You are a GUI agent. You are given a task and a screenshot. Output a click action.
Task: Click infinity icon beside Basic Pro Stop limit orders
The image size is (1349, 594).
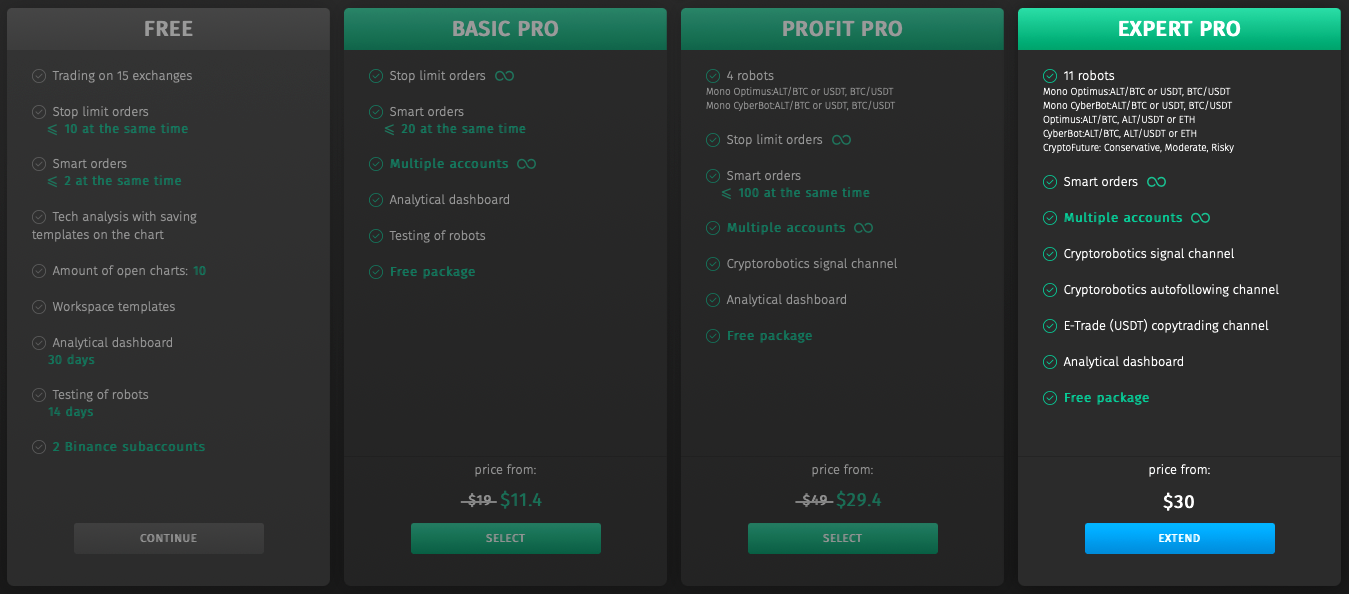tap(505, 76)
